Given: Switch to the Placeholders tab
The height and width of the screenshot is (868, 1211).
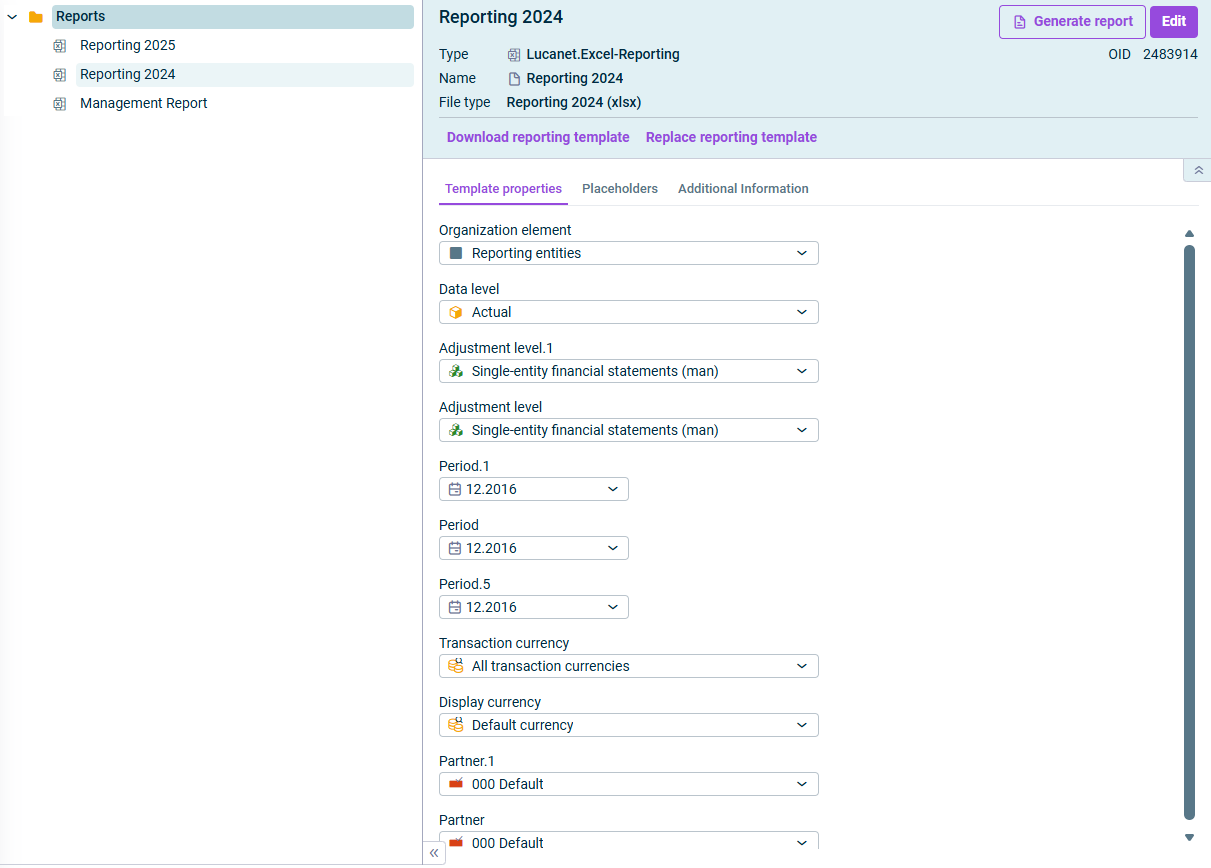Looking at the screenshot, I should 620,189.
